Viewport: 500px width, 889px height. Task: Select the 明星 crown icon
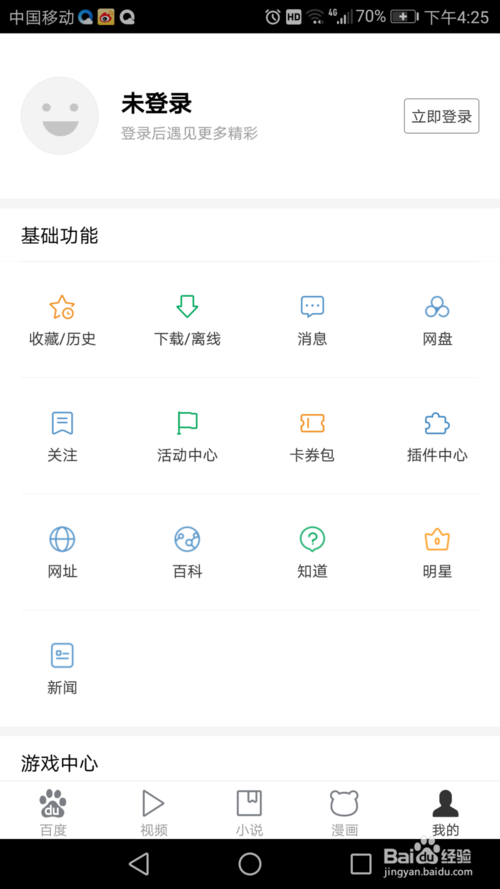437,539
